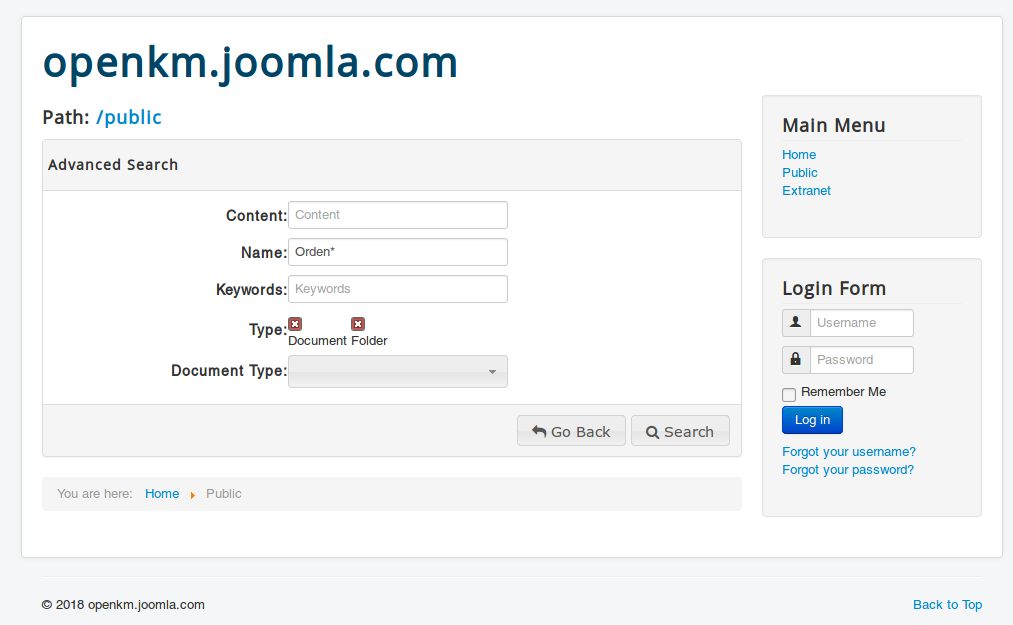1013x625 pixels.
Task: Follow the /public path link
Action: pos(129,118)
